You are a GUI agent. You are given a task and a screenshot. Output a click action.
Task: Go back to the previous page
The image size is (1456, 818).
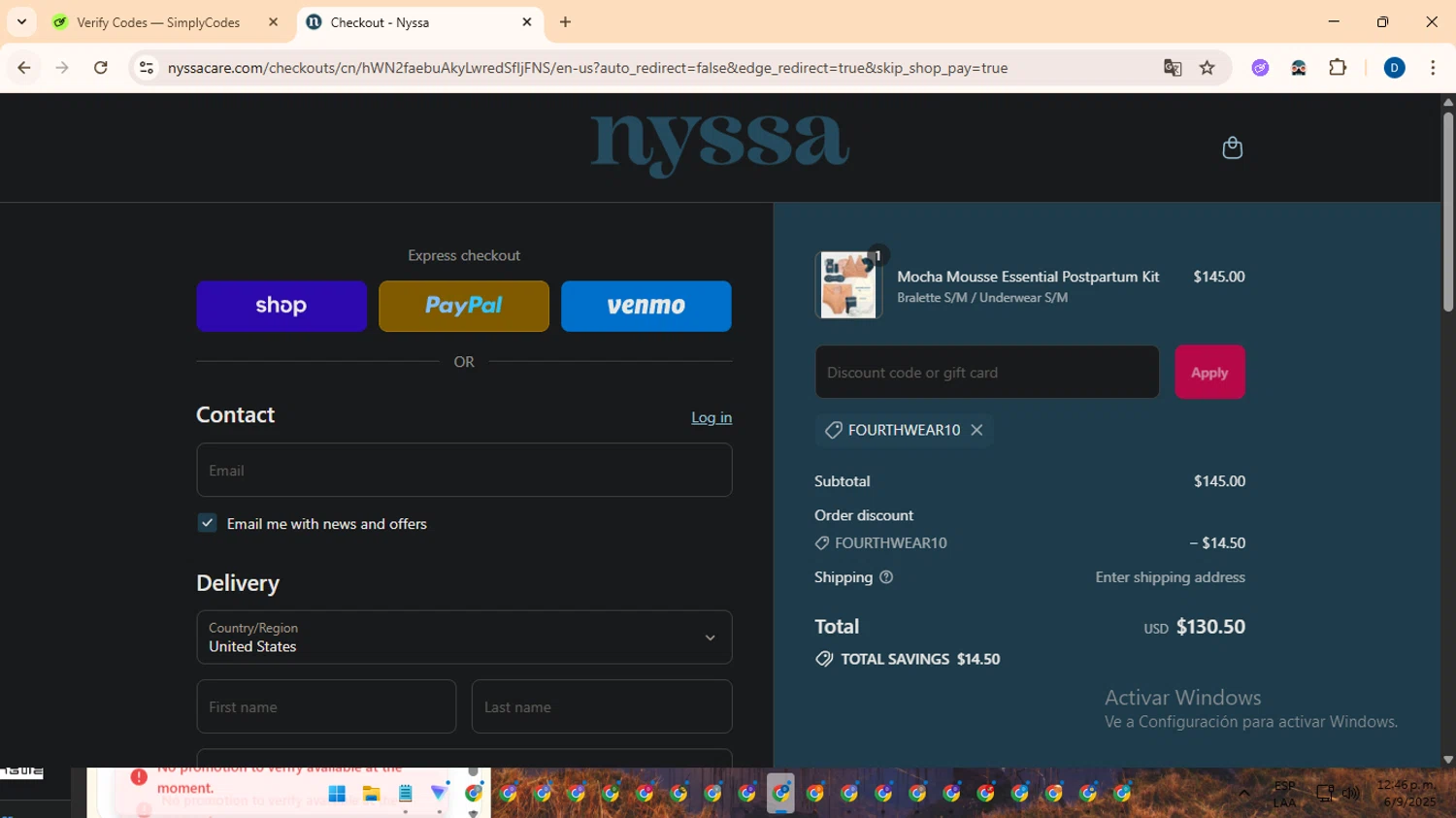point(24,68)
